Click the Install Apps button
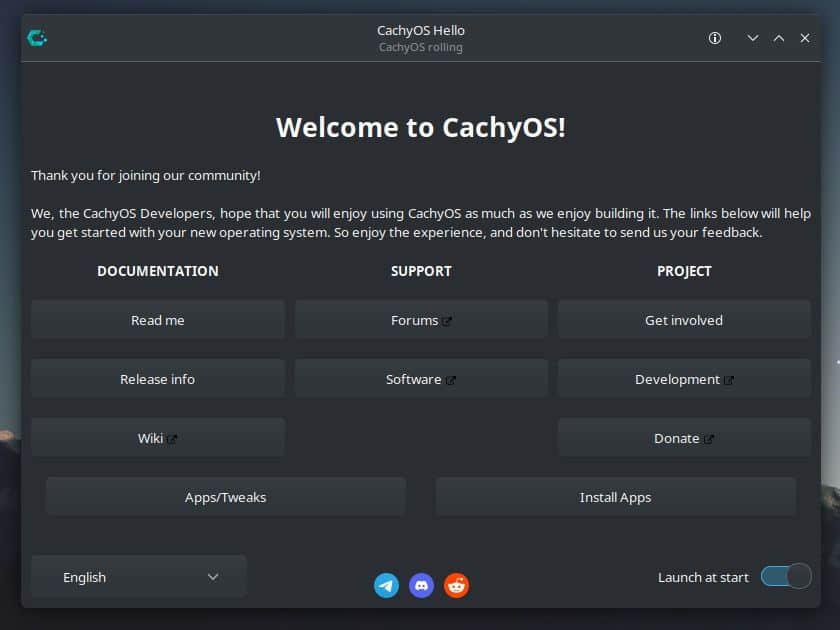This screenshot has height=630, width=840. [615, 497]
